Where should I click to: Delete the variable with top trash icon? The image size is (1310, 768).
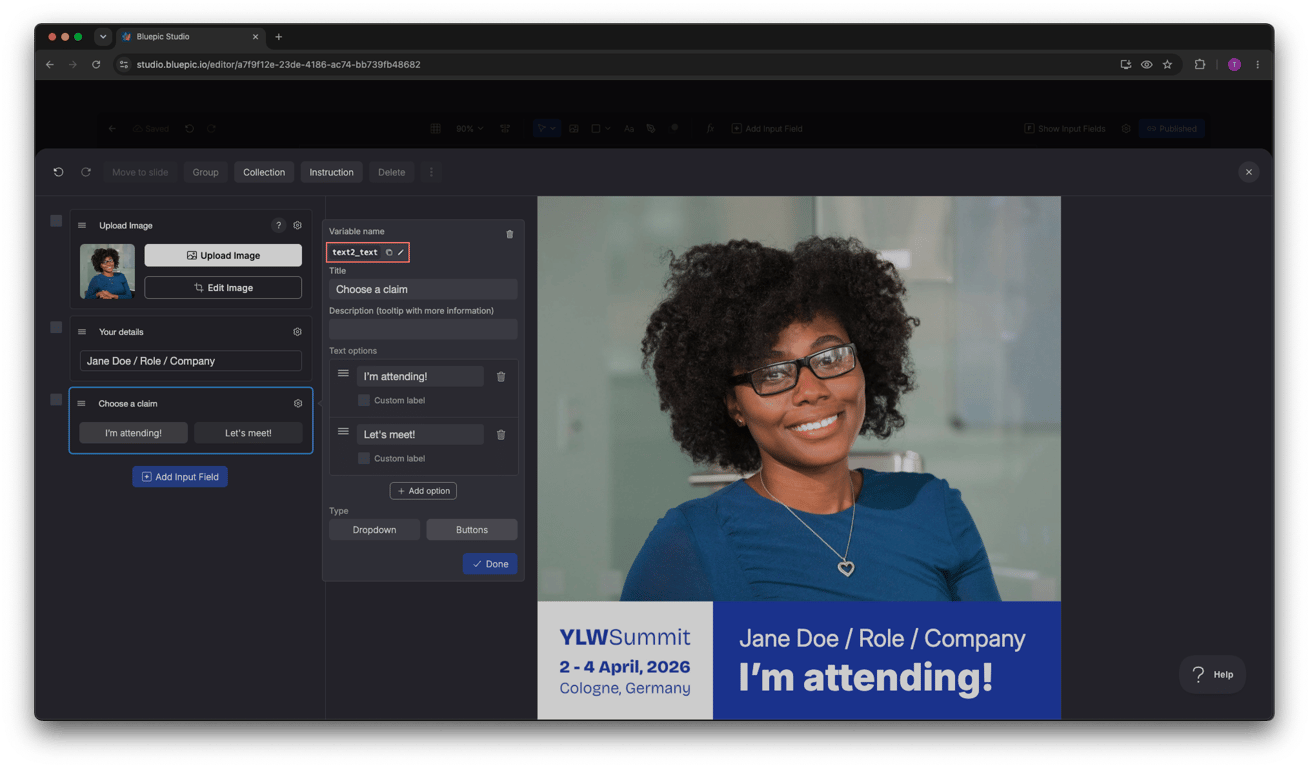[510, 234]
